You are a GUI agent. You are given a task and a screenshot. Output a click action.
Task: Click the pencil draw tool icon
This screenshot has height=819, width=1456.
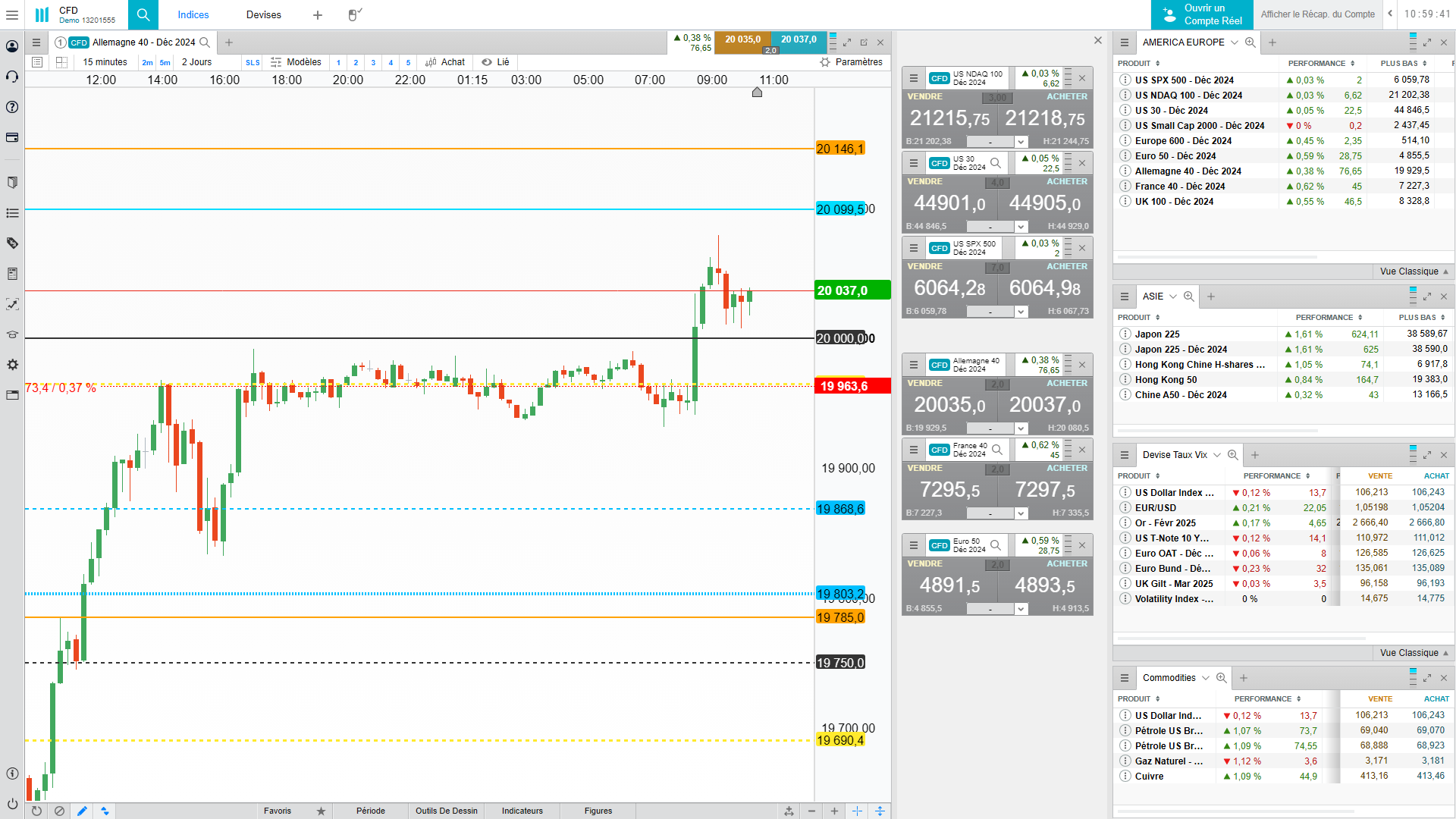coord(82,811)
